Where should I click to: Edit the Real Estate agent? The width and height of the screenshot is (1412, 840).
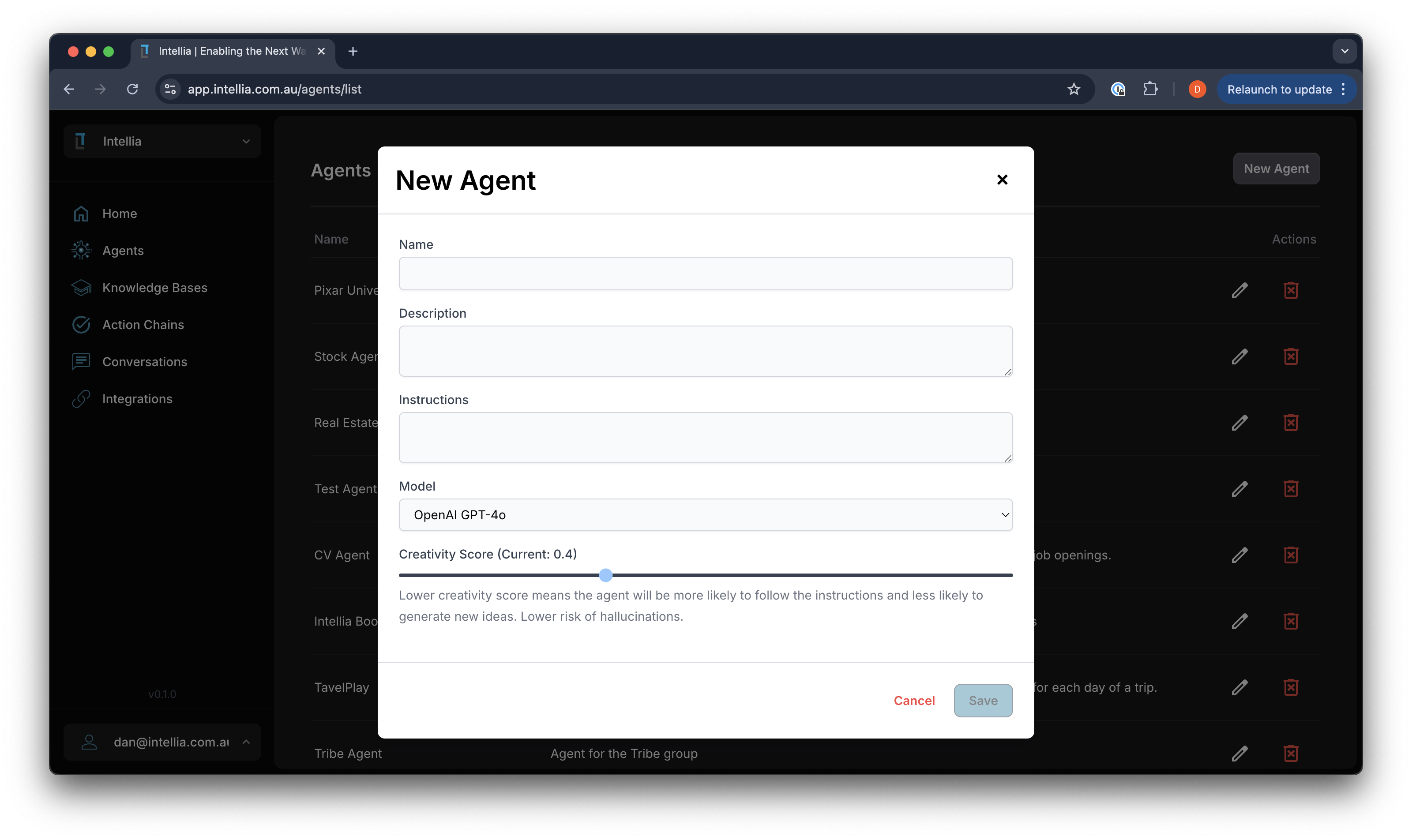coord(1239,423)
